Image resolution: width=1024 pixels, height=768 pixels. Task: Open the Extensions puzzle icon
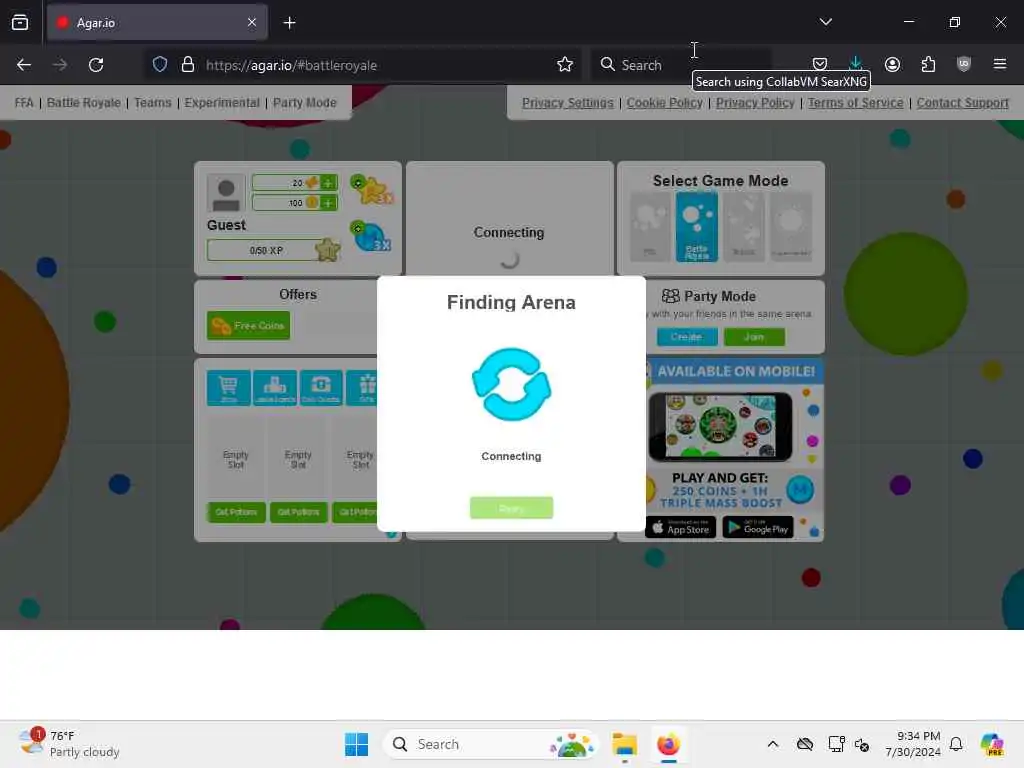click(928, 64)
